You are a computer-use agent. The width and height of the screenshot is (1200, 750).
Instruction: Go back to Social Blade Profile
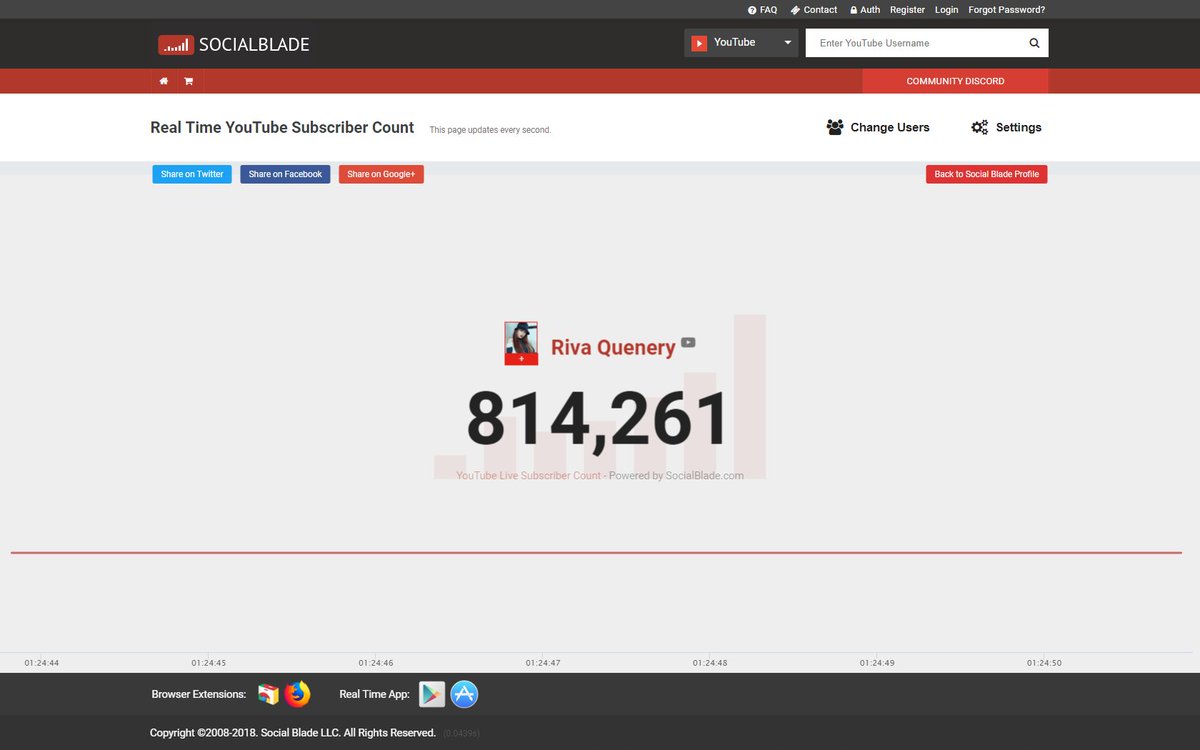(987, 174)
